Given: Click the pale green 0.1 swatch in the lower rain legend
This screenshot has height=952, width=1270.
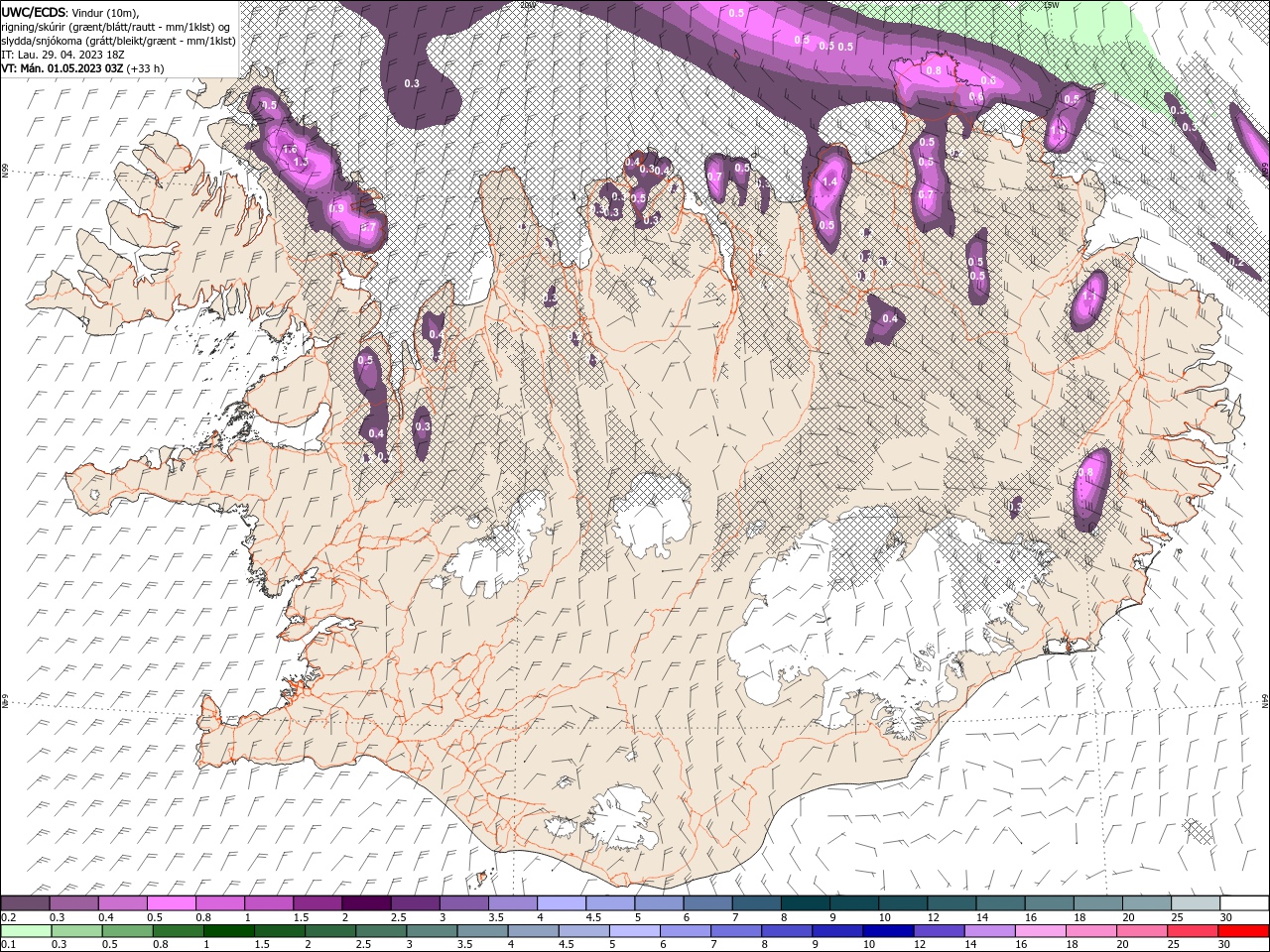Looking at the screenshot, I should tap(26, 931).
